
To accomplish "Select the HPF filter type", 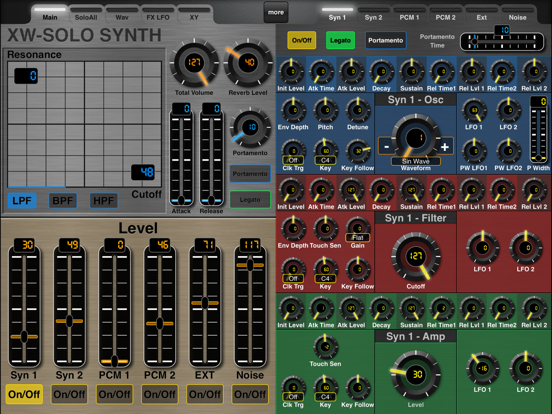I will pyautogui.click(x=104, y=201).
